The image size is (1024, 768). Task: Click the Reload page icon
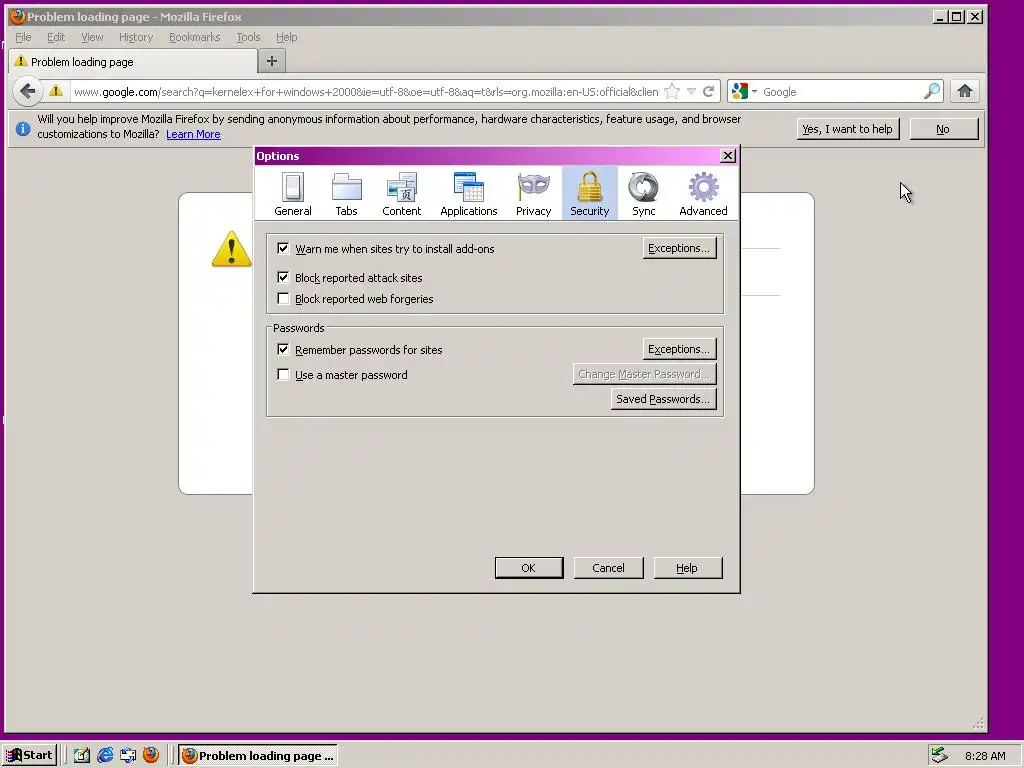709,91
